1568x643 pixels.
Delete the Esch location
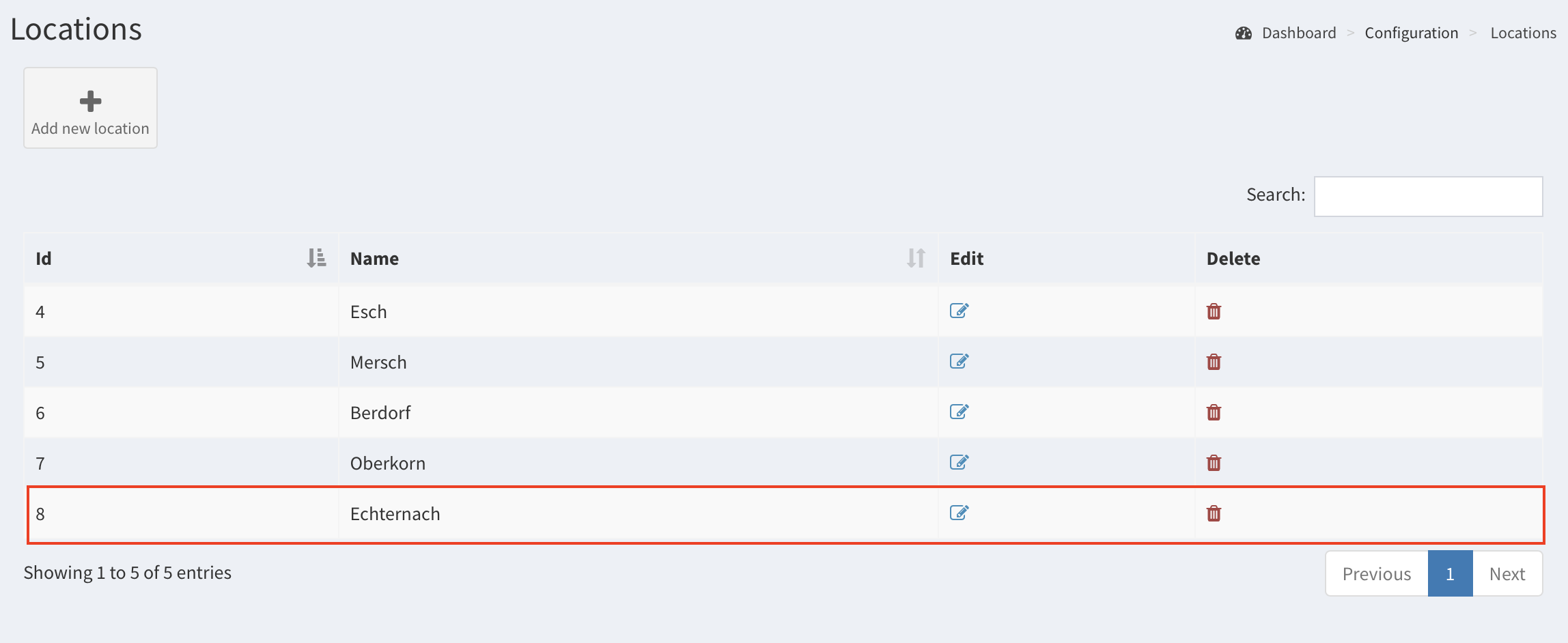(1214, 312)
